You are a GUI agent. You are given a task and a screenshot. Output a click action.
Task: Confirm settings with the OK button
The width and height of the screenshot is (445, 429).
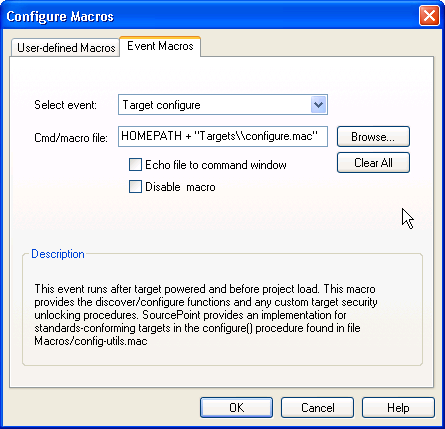(x=236, y=407)
